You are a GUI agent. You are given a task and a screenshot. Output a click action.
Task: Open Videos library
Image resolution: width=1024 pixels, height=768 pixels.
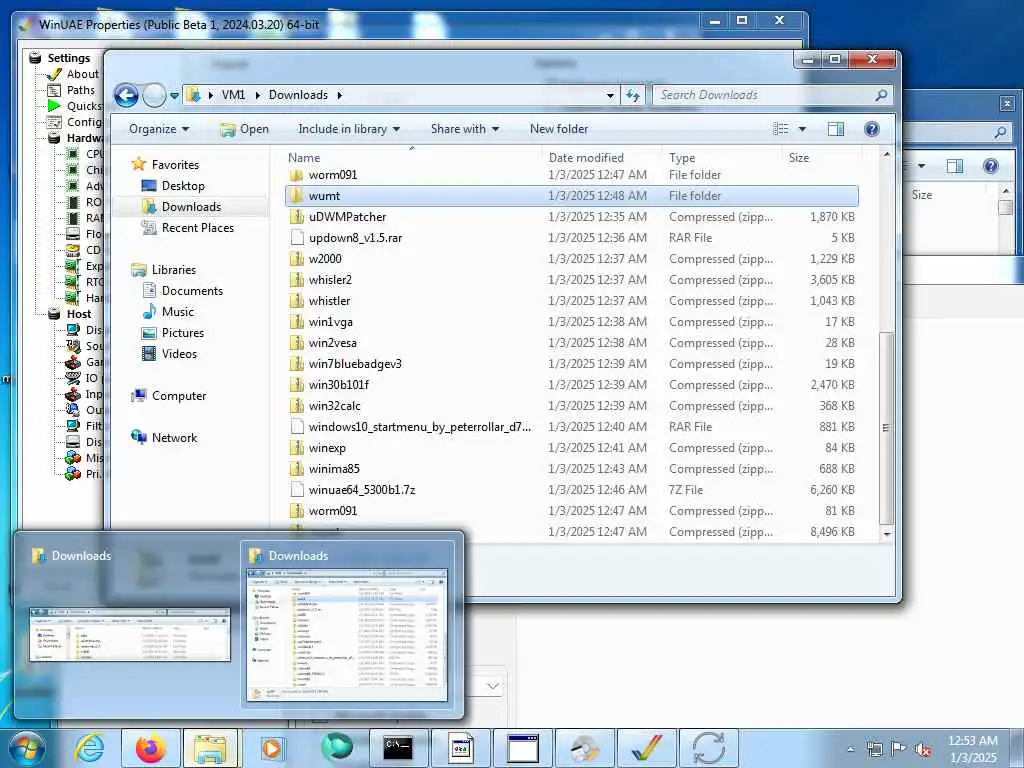(x=179, y=354)
